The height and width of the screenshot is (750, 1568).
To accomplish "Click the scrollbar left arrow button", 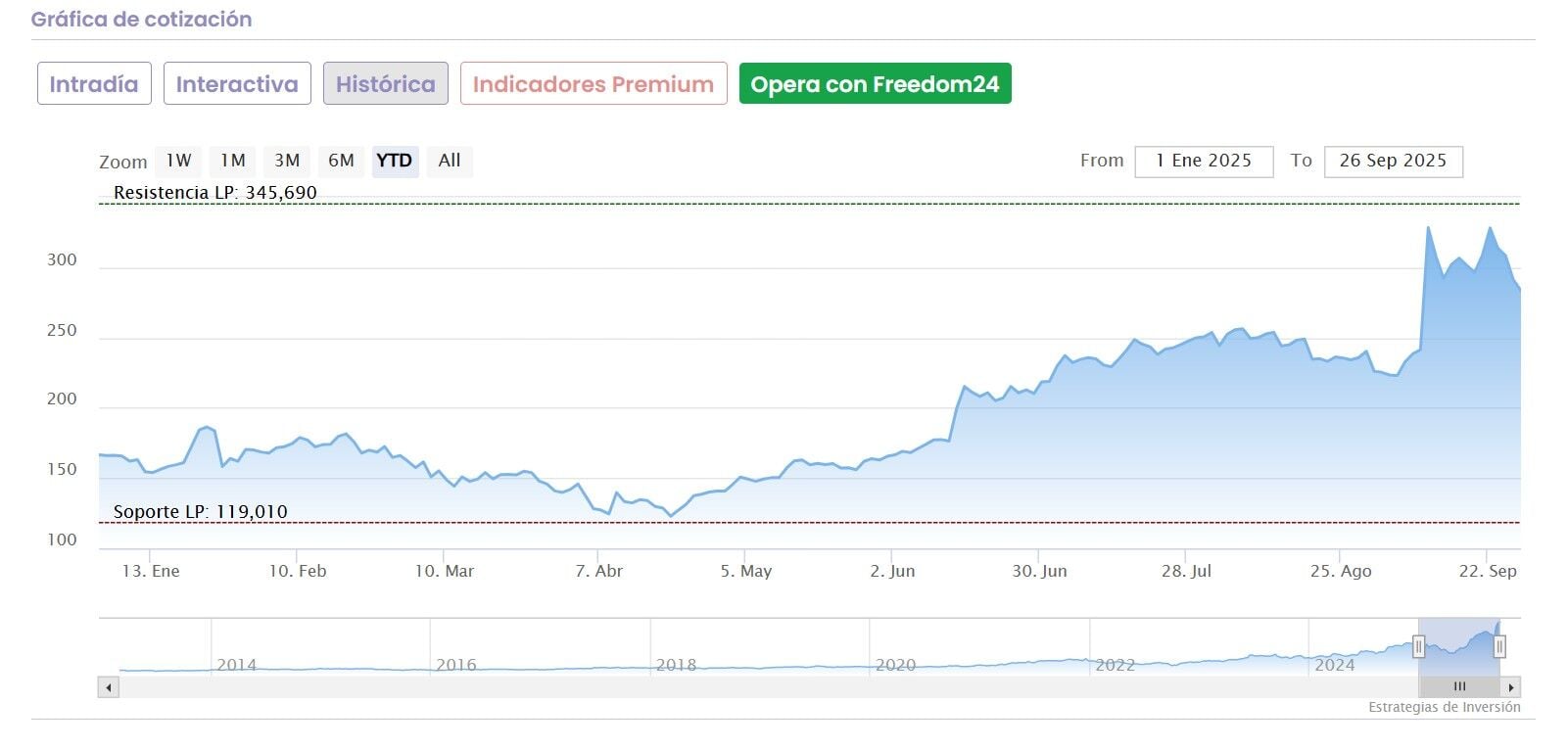I will point(109,687).
